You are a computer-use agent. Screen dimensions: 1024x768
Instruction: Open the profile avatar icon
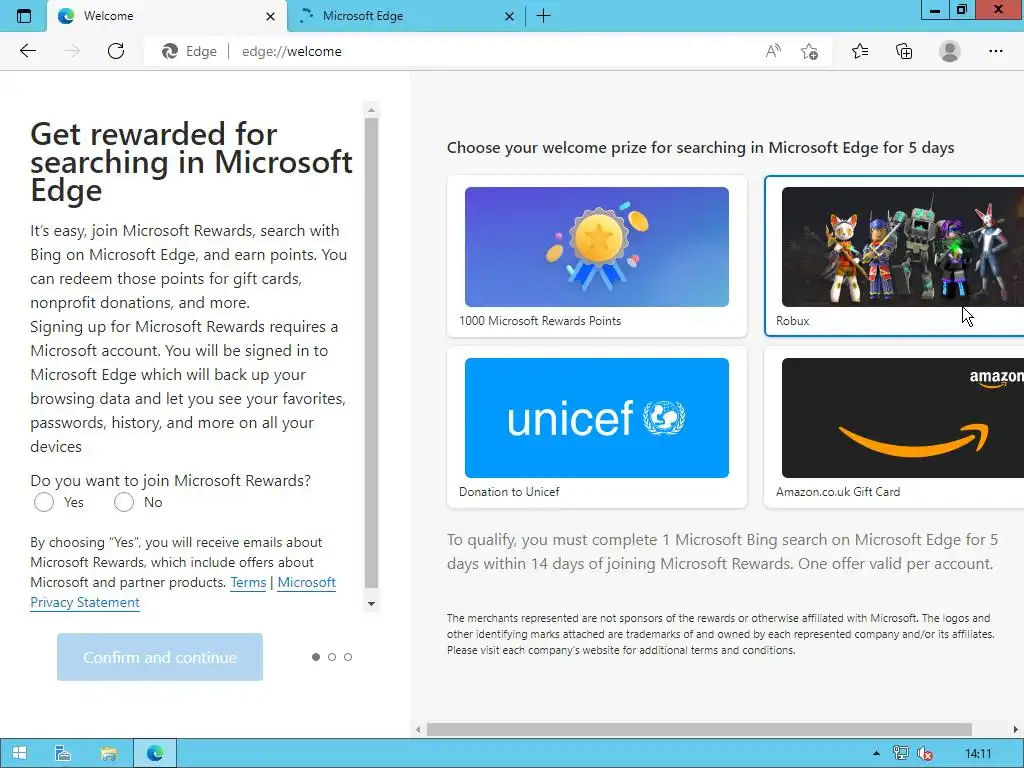coord(950,51)
